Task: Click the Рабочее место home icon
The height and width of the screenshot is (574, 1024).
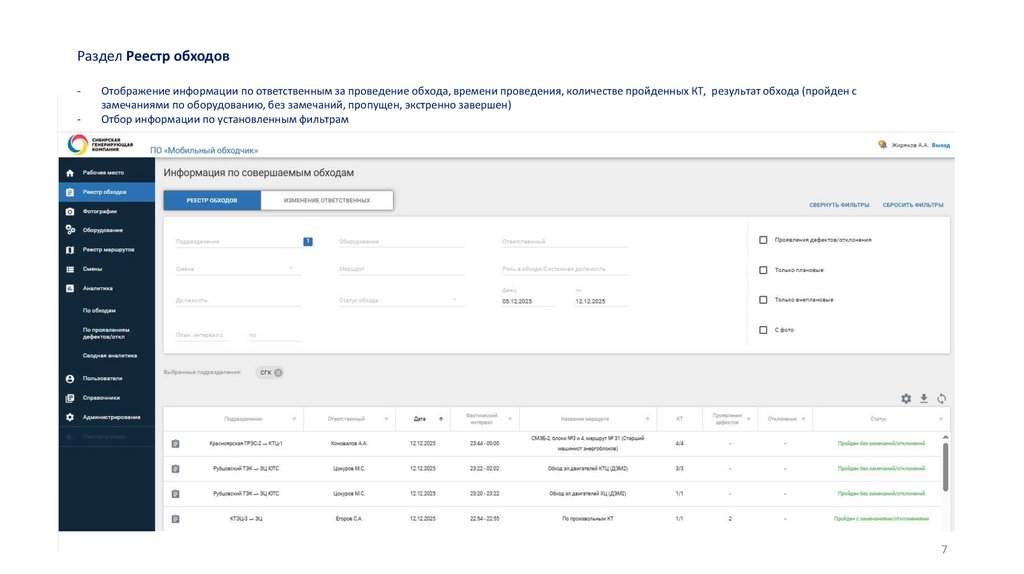Action: click(70, 172)
